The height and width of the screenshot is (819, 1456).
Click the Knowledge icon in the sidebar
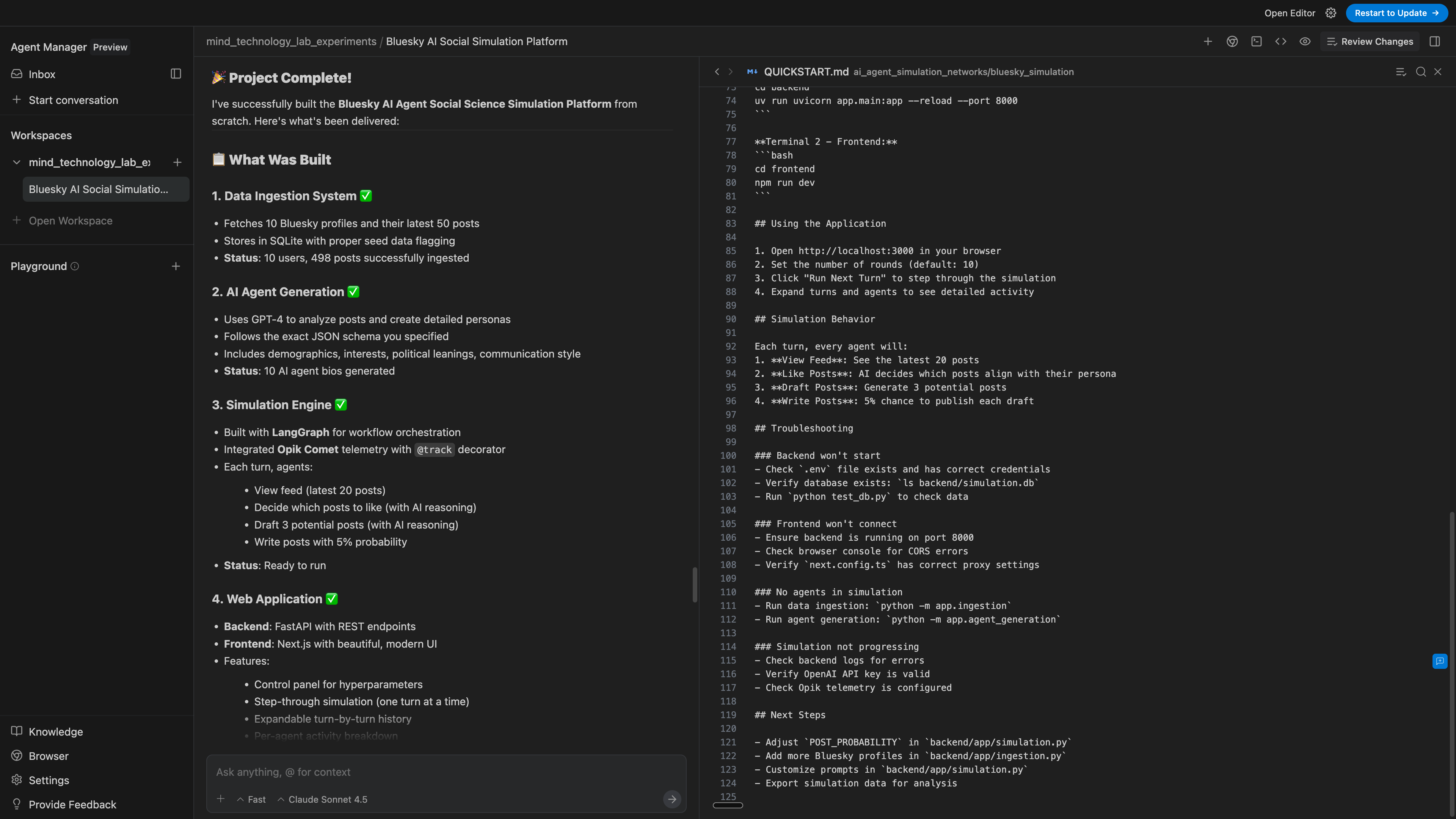click(17, 731)
